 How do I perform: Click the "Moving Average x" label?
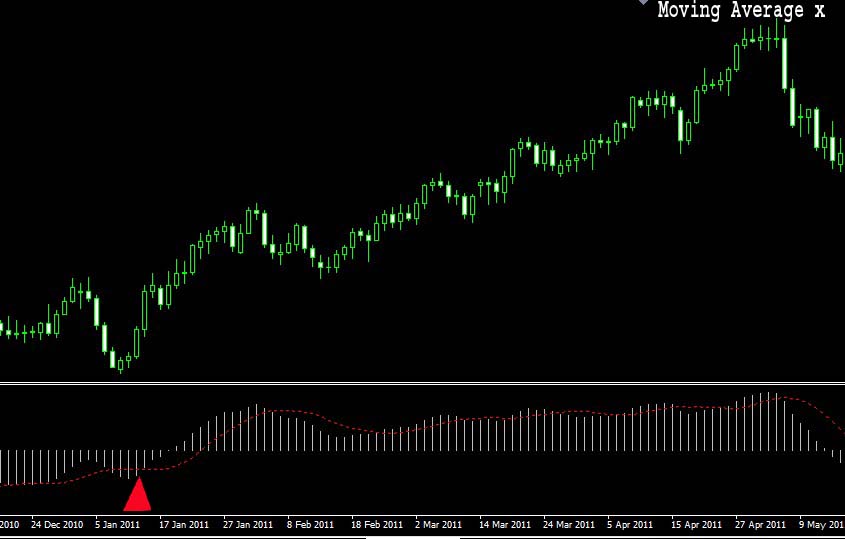741,10
